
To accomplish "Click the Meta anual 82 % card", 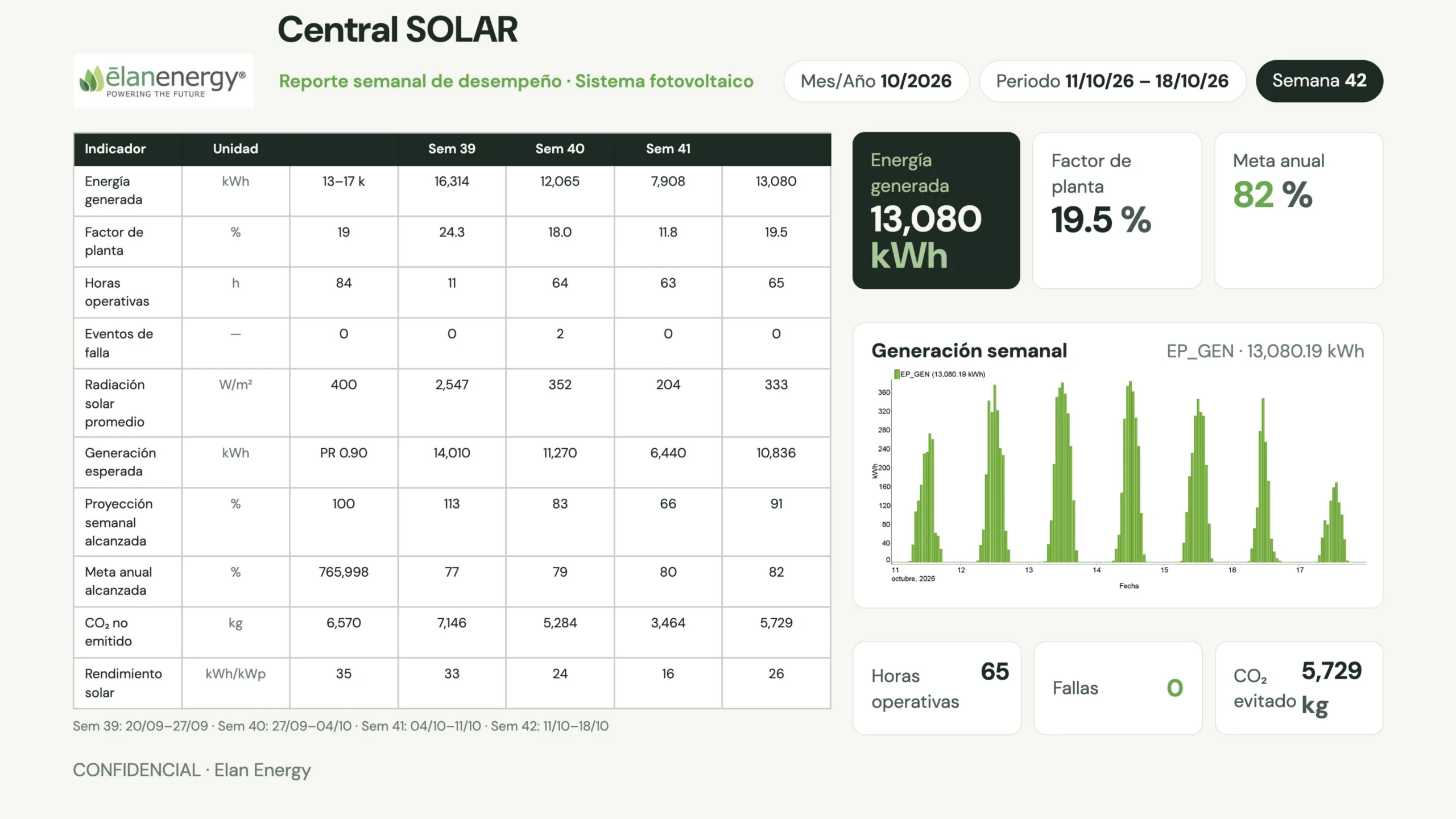I will (x=1299, y=210).
